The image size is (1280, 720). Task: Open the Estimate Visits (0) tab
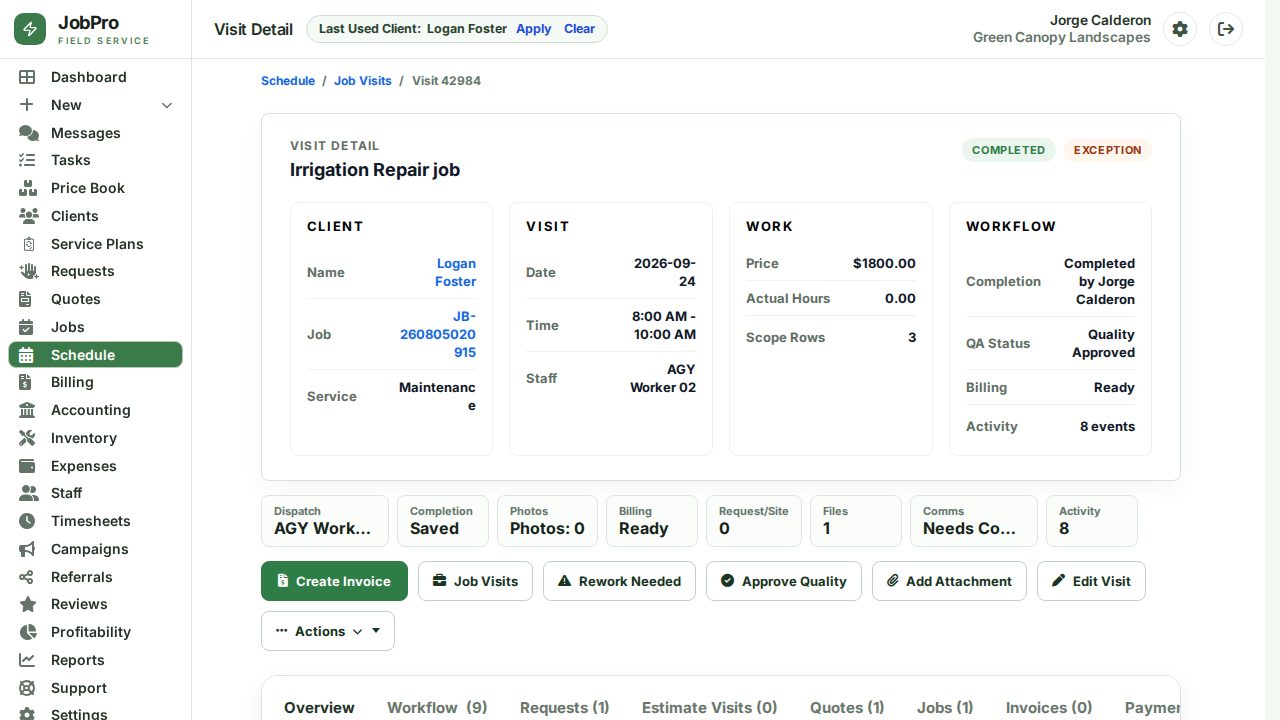coord(709,707)
